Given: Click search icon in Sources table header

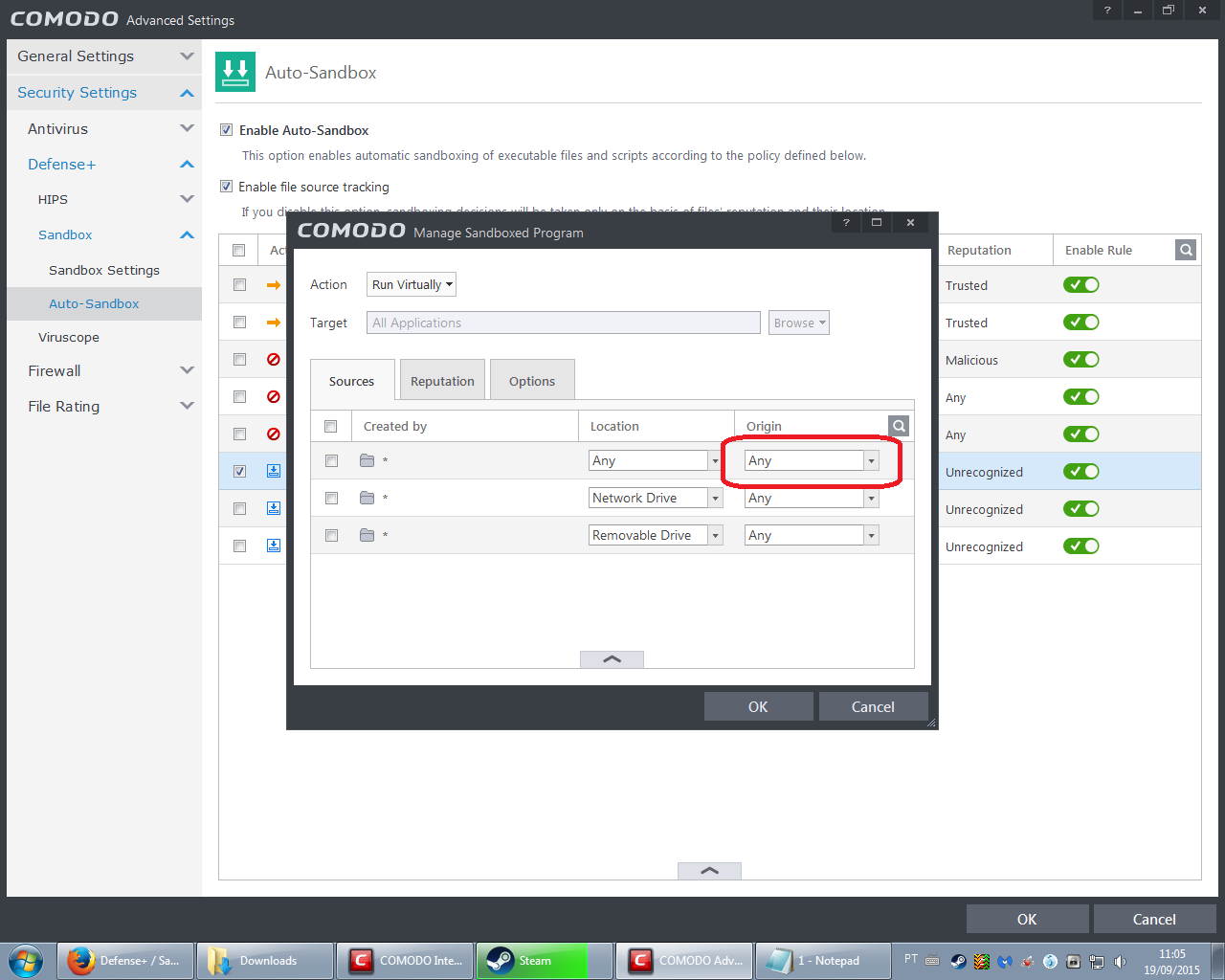Looking at the screenshot, I should (x=899, y=426).
